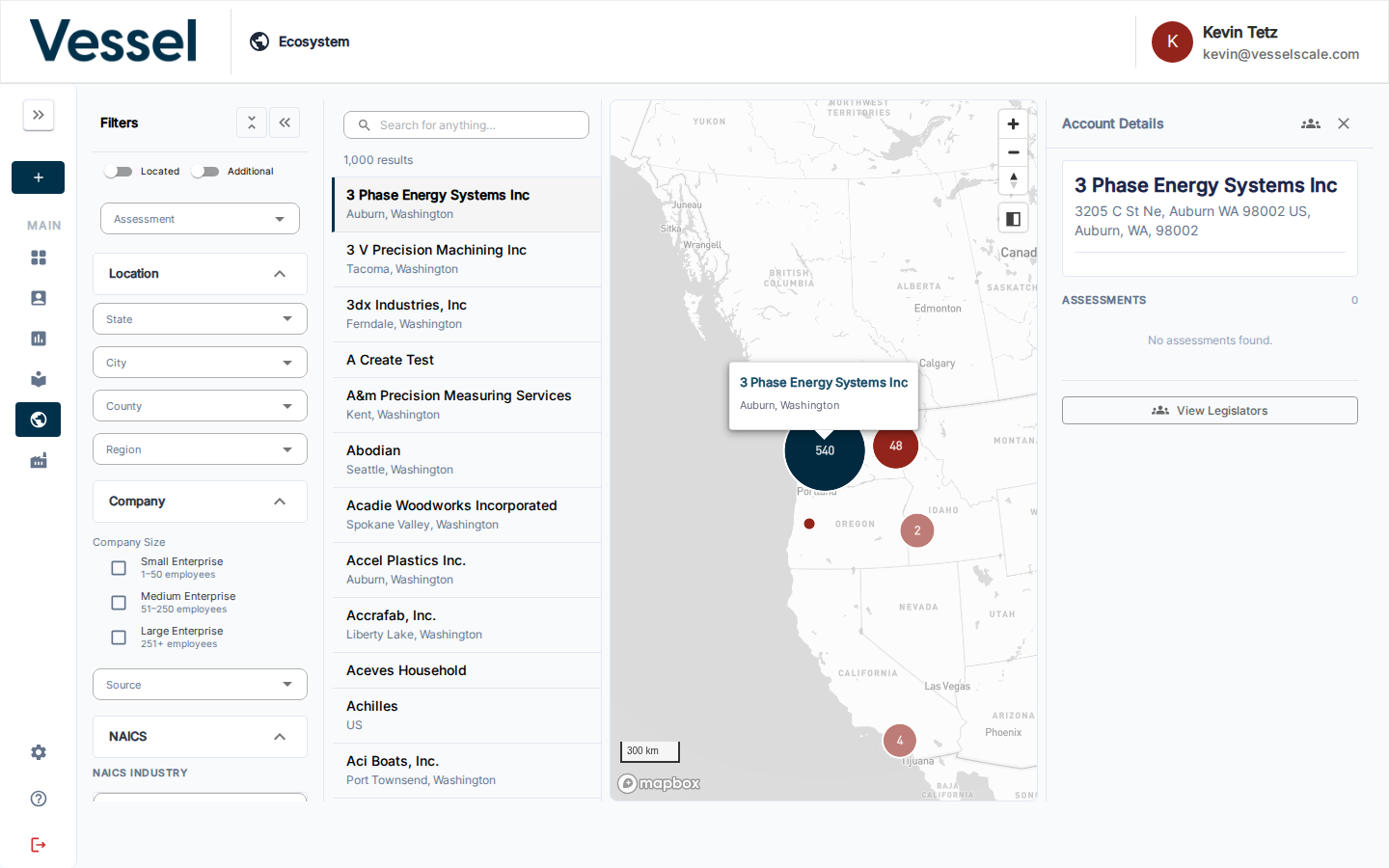Open the contacts icon in sidebar

point(39,298)
